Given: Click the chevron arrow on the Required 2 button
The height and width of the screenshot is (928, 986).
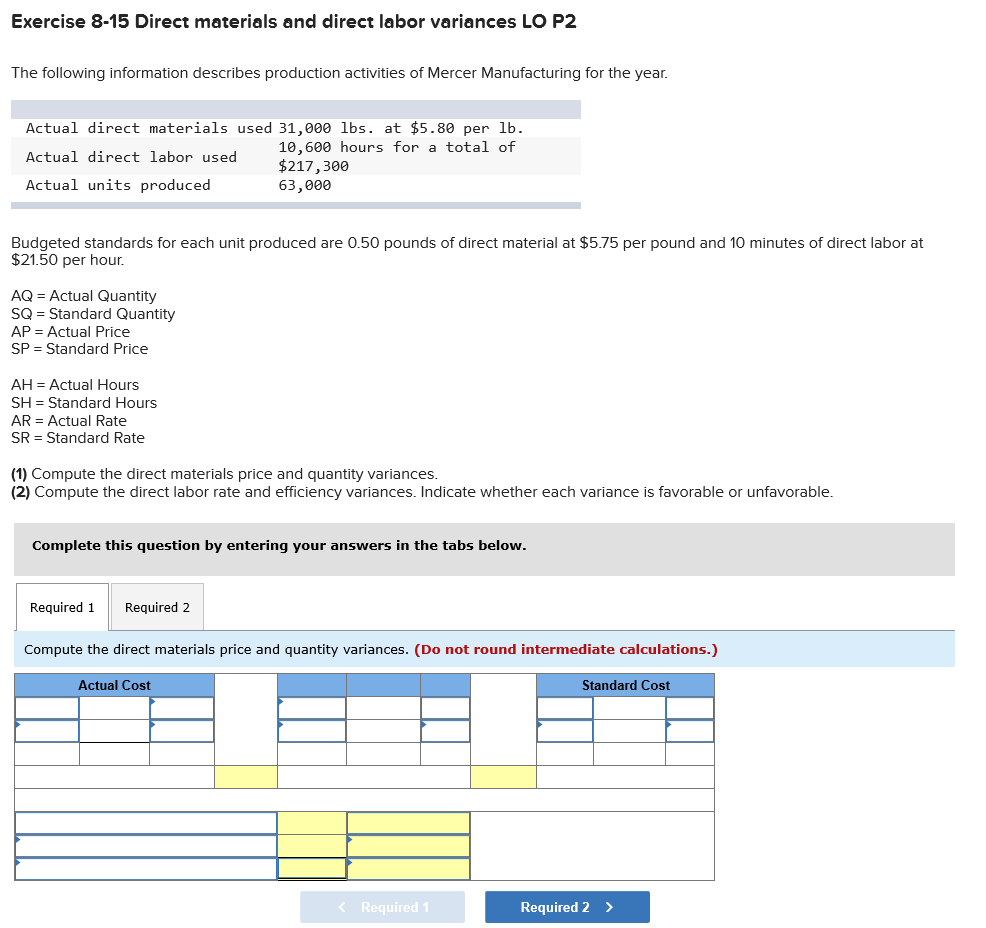Looking at the screenshot, I should tap(609, 907).
